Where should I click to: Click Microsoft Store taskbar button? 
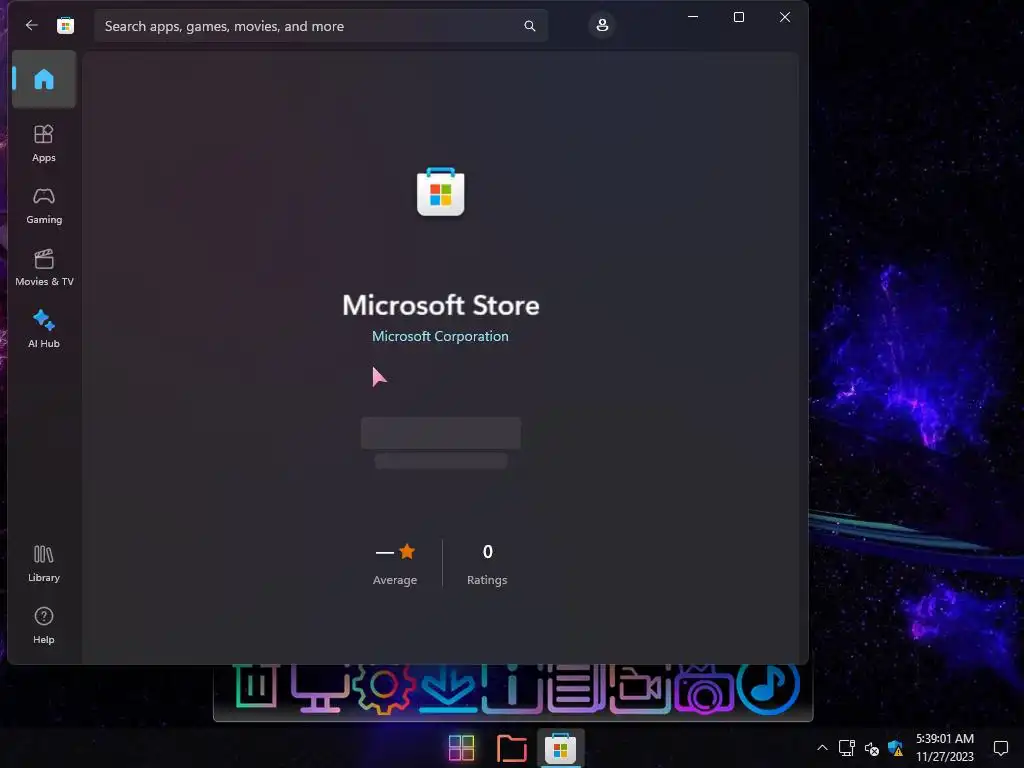click(x=560, y=748)
